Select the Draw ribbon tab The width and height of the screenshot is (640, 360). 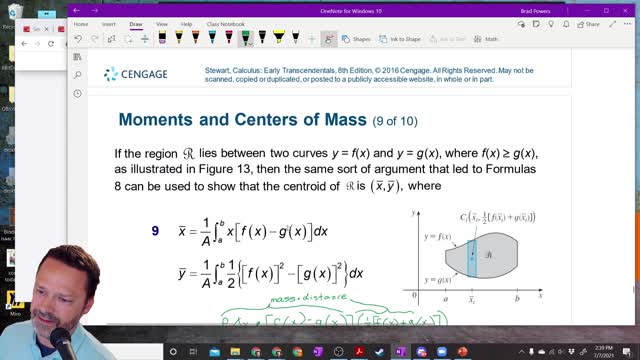click(x=136, y=24)
